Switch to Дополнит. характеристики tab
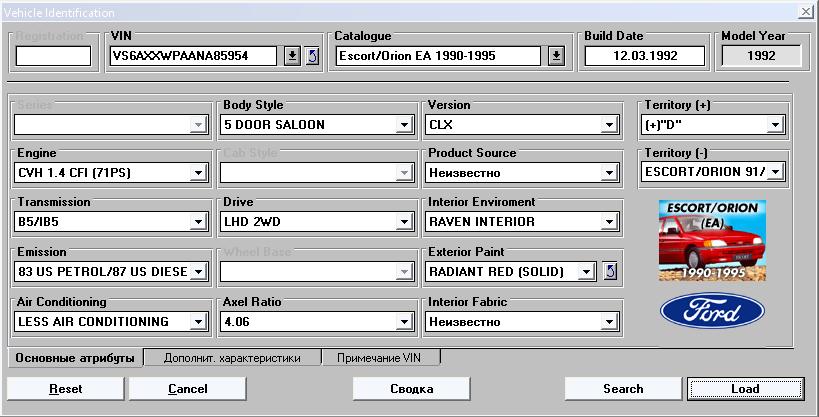Image resolution: width=819 pixels, height=417 pixels. (x=232, y=357)
